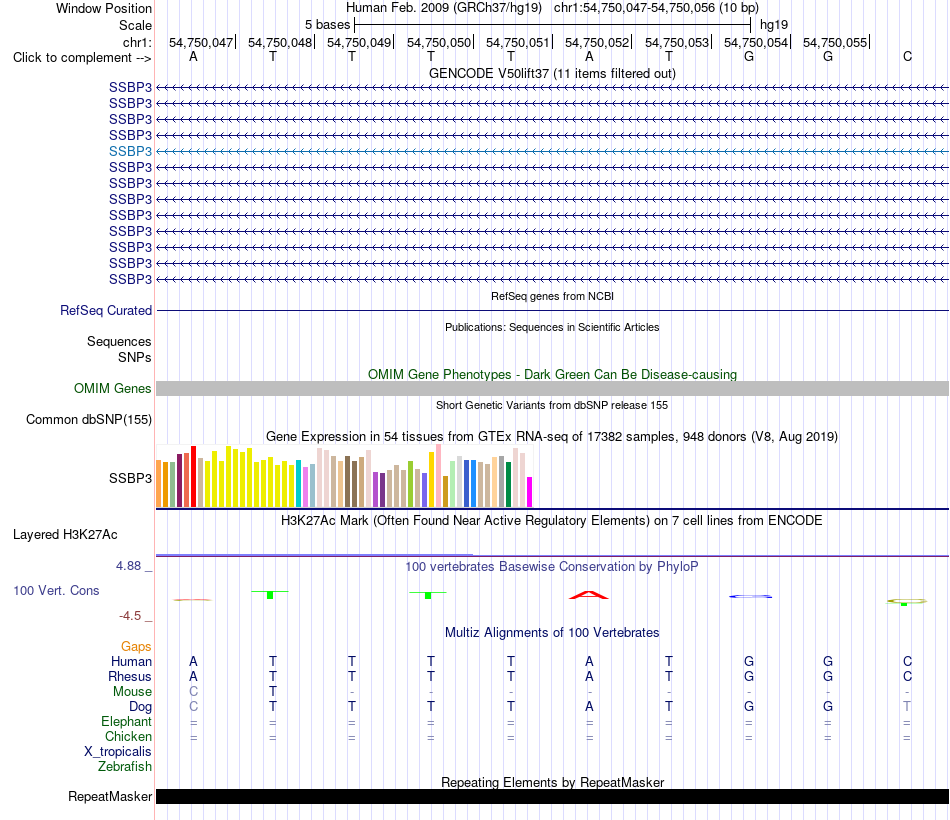Click the GTEx Gene Expression track title
This screenshot has width=950, height=820.
pos(552,436)
